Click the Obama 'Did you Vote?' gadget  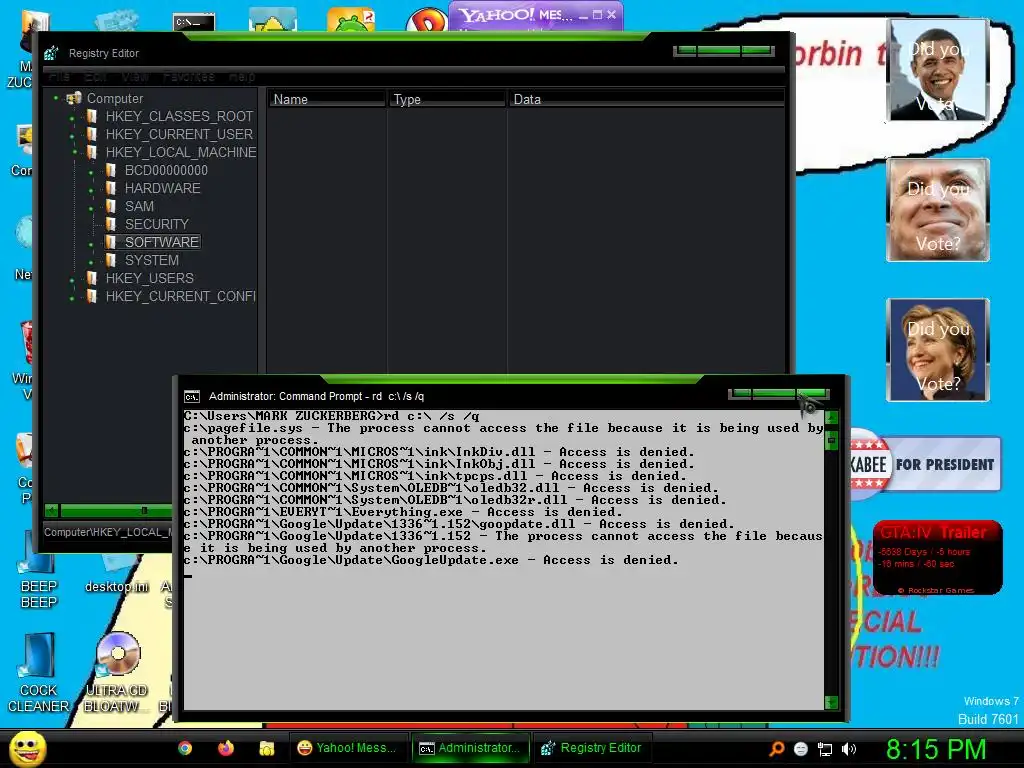[938, 69]
